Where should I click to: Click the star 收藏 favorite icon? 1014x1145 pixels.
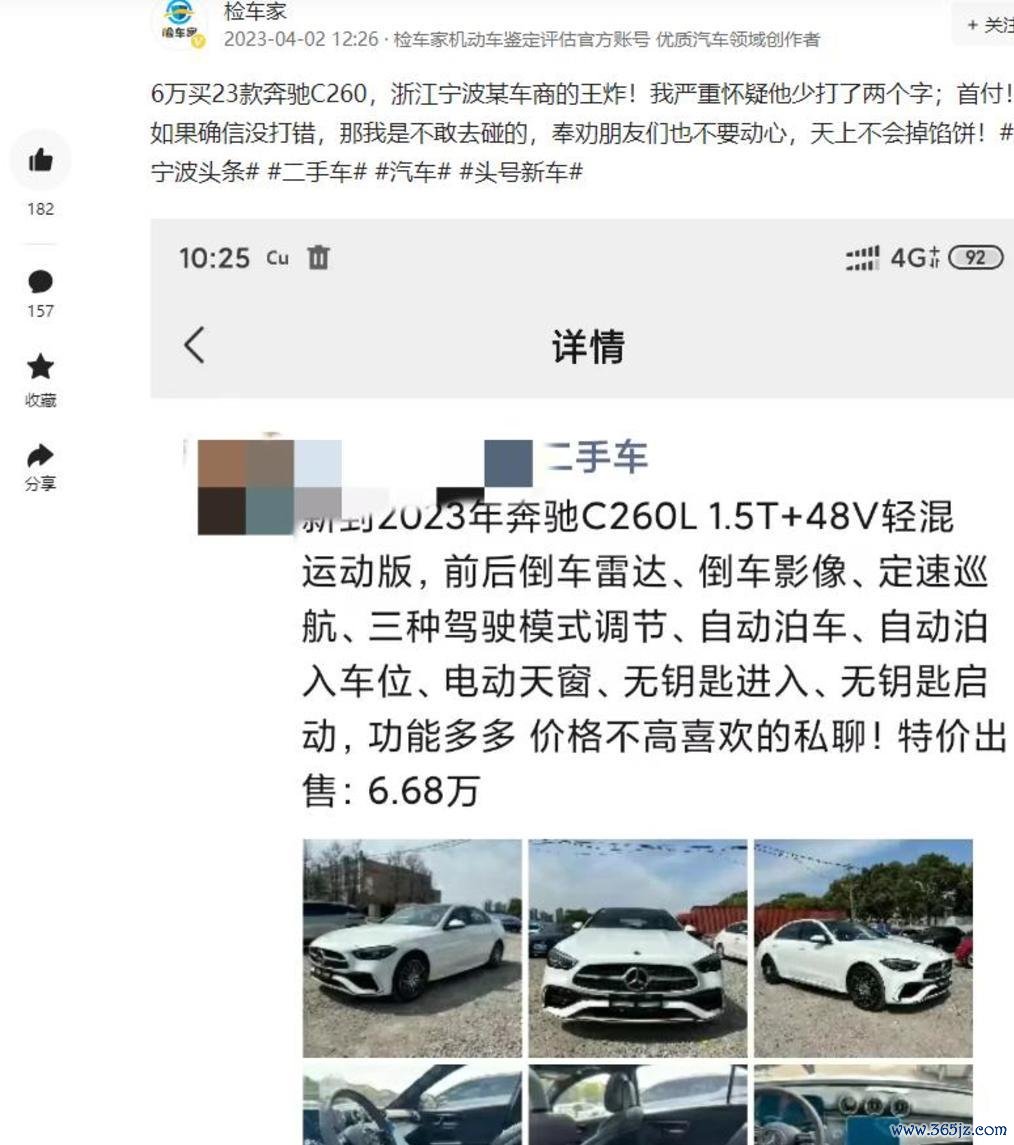coord(40,367)
